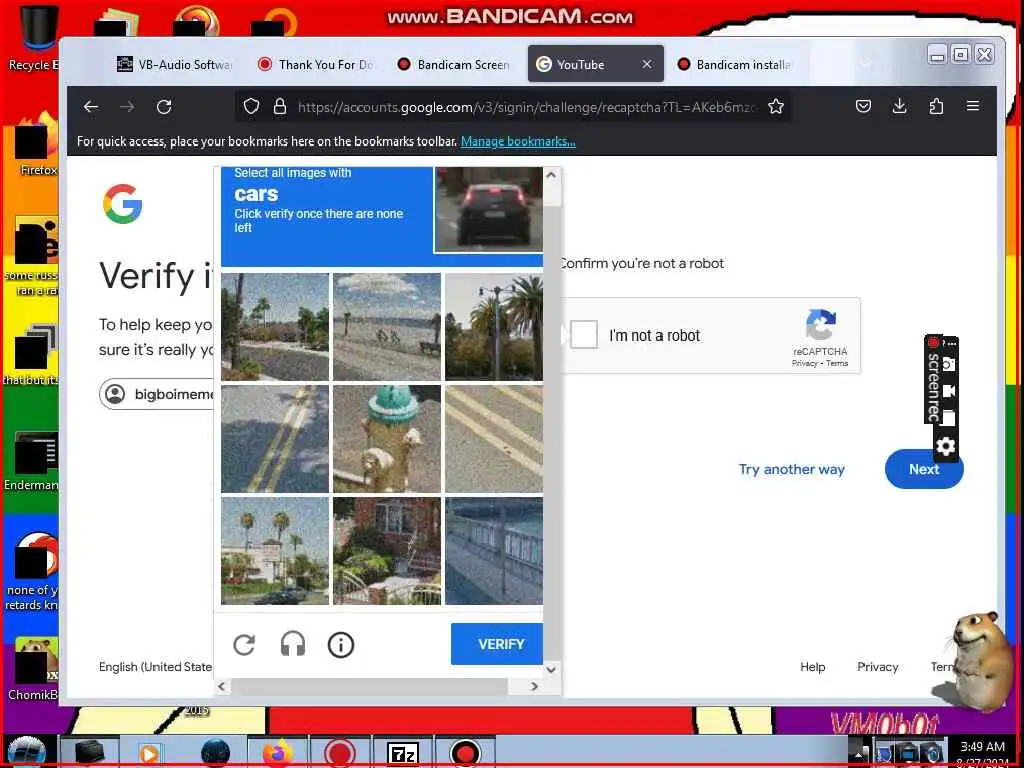Select the red brick house tile
This screenshot has width=1024, height=768.
click(x=387, y=551)
